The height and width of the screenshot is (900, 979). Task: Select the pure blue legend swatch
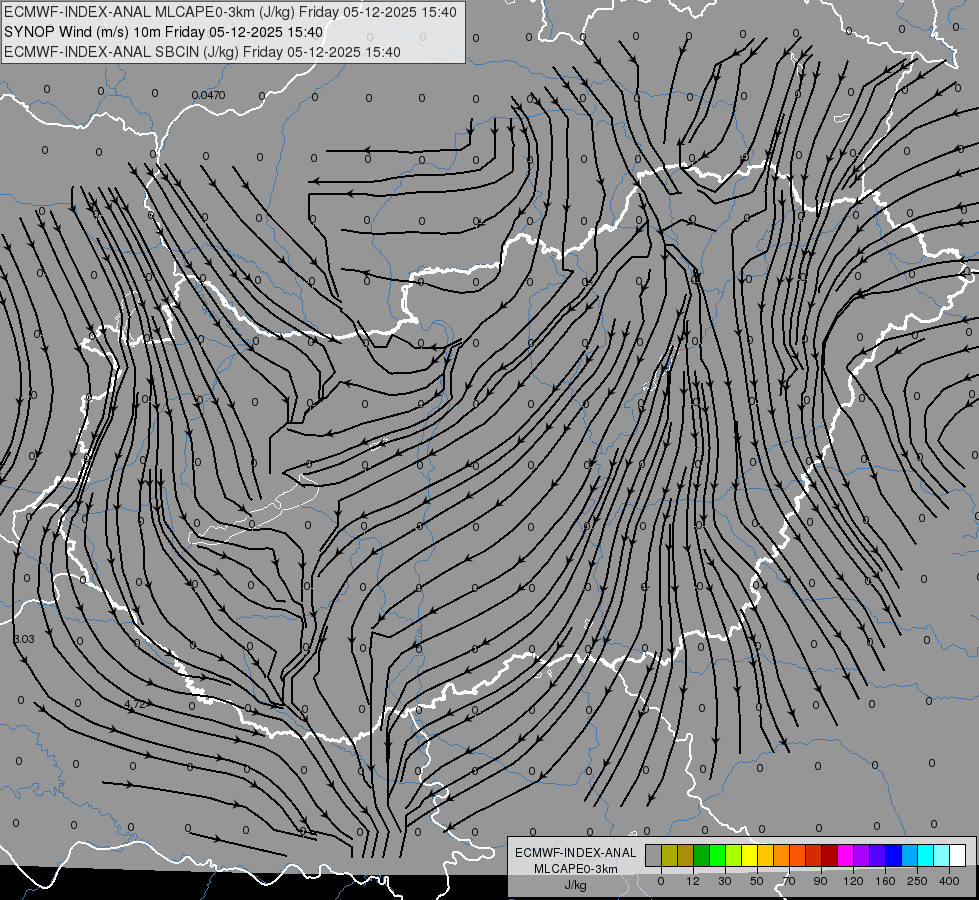click(x=894, y=855)
